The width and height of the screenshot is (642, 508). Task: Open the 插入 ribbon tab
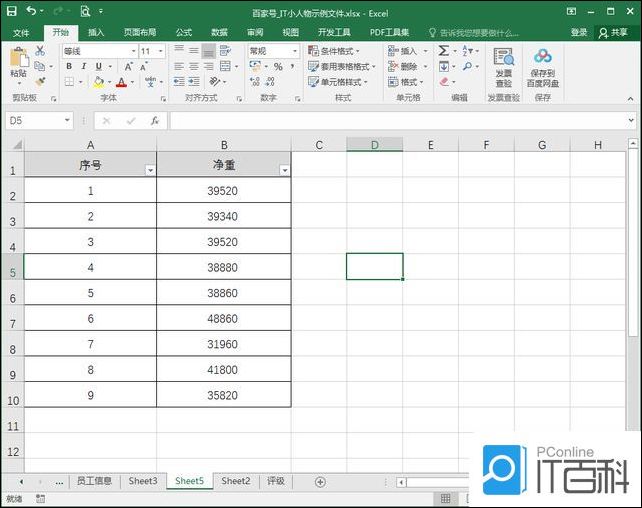(96, 32)
